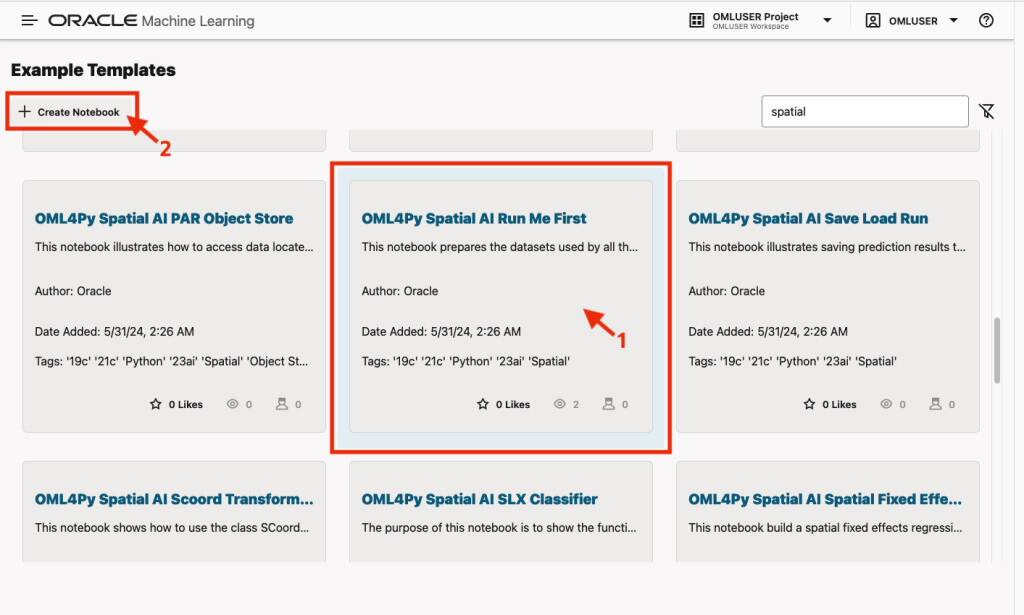Click the search field containing spatial
This screenshot has width=1024, height=615.
[865, 112]
